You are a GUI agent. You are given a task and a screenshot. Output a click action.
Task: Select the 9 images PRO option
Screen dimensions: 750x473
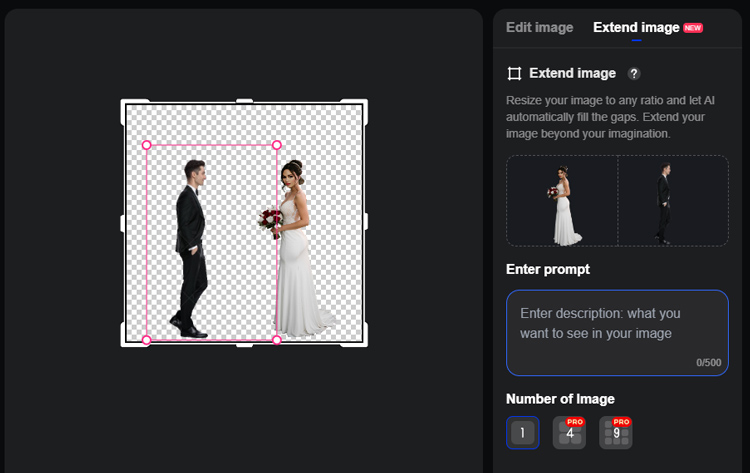(616, 432)
